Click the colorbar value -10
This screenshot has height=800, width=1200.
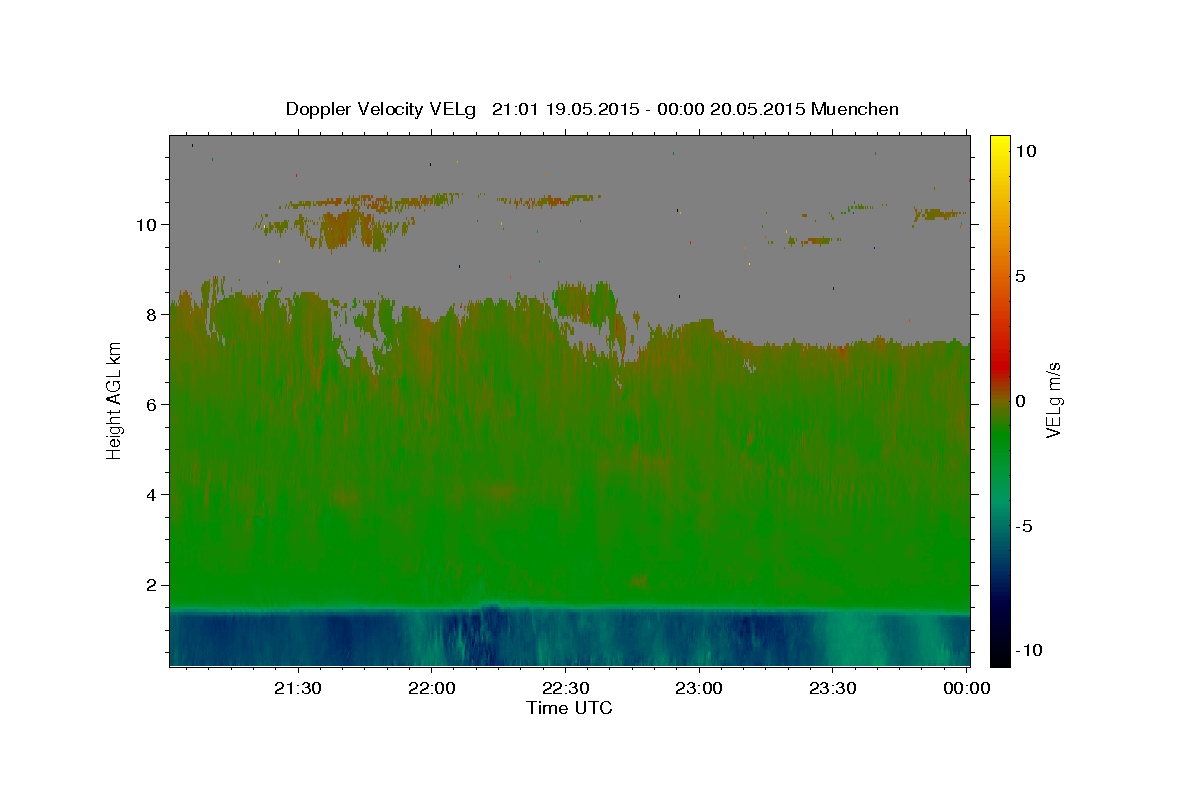click(x=1027, y=650)
